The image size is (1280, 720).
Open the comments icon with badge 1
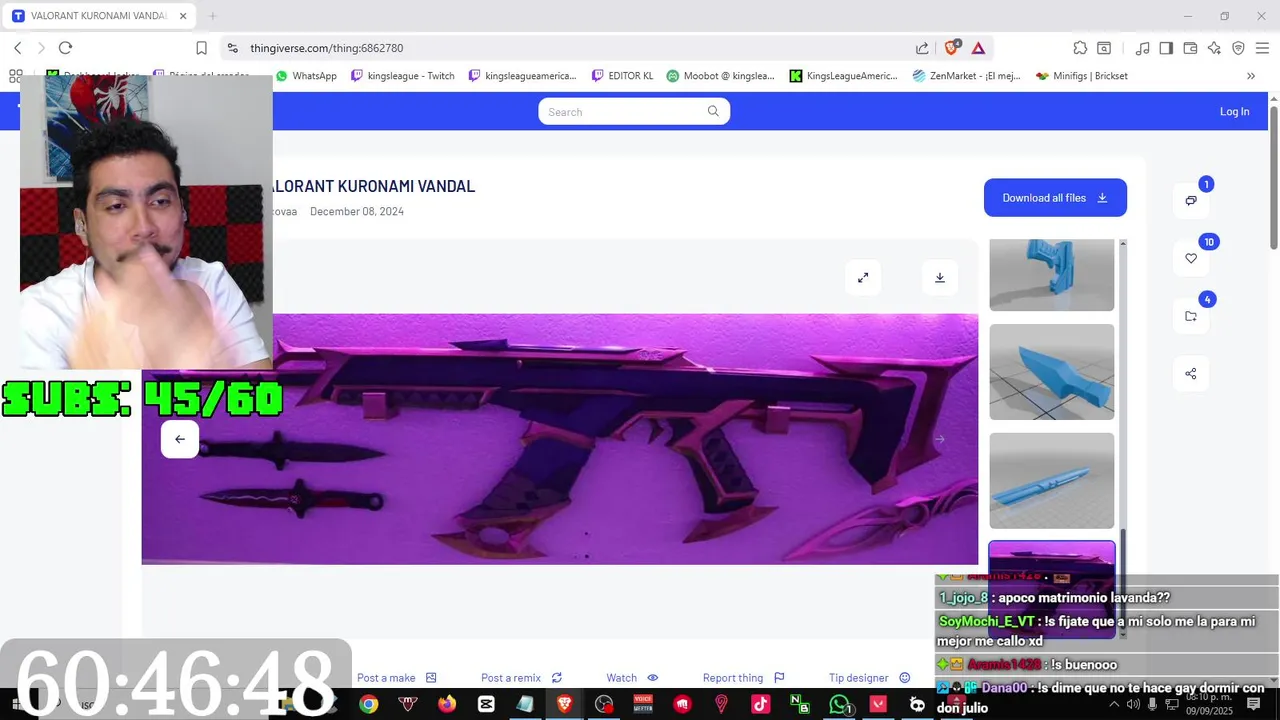coord(1191,200)
